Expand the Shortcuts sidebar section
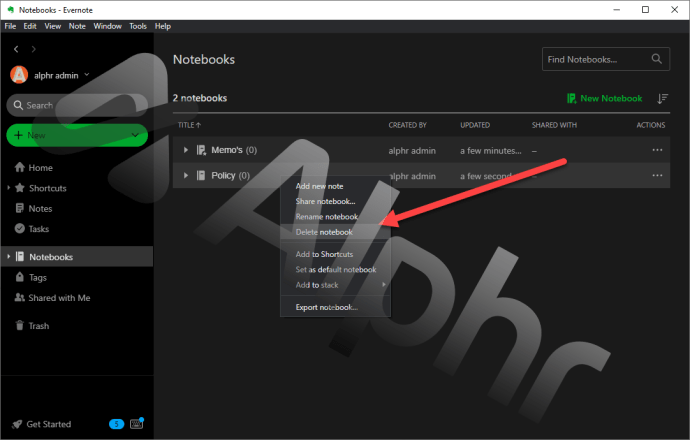The image size is (690, 440). click(x=8, y=188)
